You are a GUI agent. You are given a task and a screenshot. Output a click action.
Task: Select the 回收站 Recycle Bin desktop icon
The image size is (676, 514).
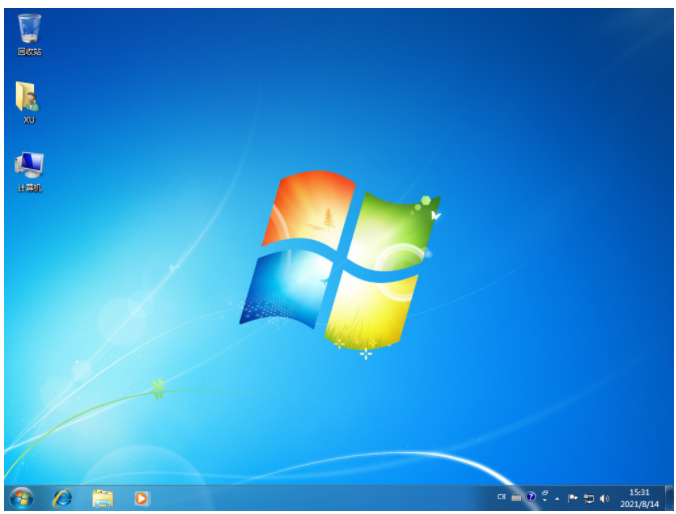click(29, 32)
